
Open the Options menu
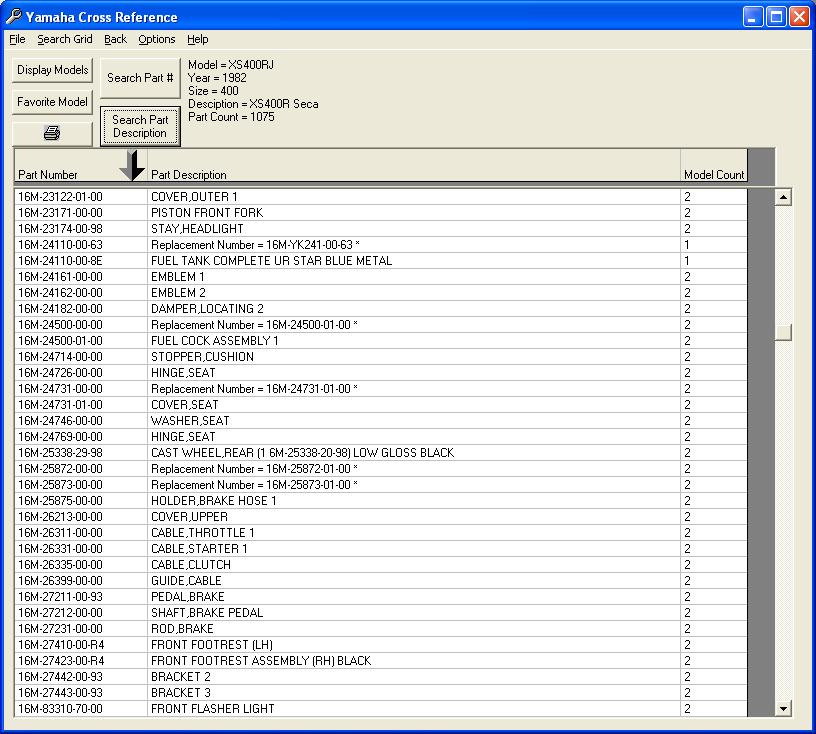pos(157,39)
